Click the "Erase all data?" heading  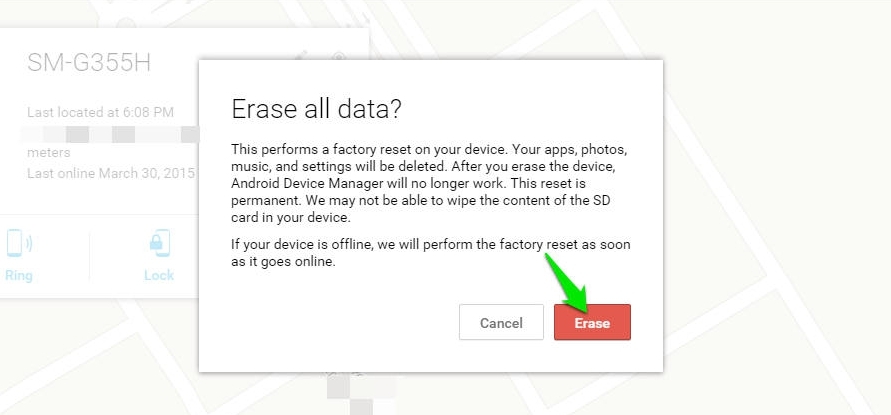click(x=317, y=109)
